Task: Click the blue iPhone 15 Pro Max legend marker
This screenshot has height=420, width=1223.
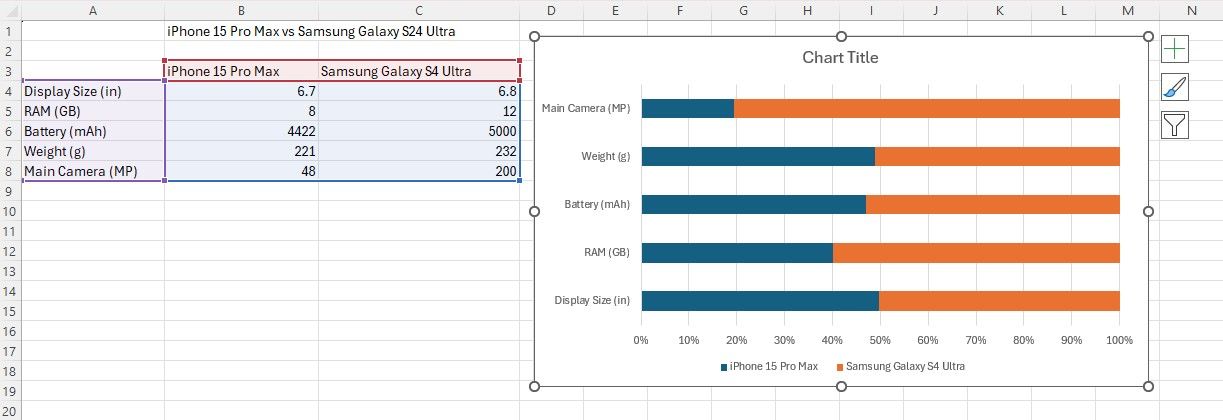Action: coord(724,367)
